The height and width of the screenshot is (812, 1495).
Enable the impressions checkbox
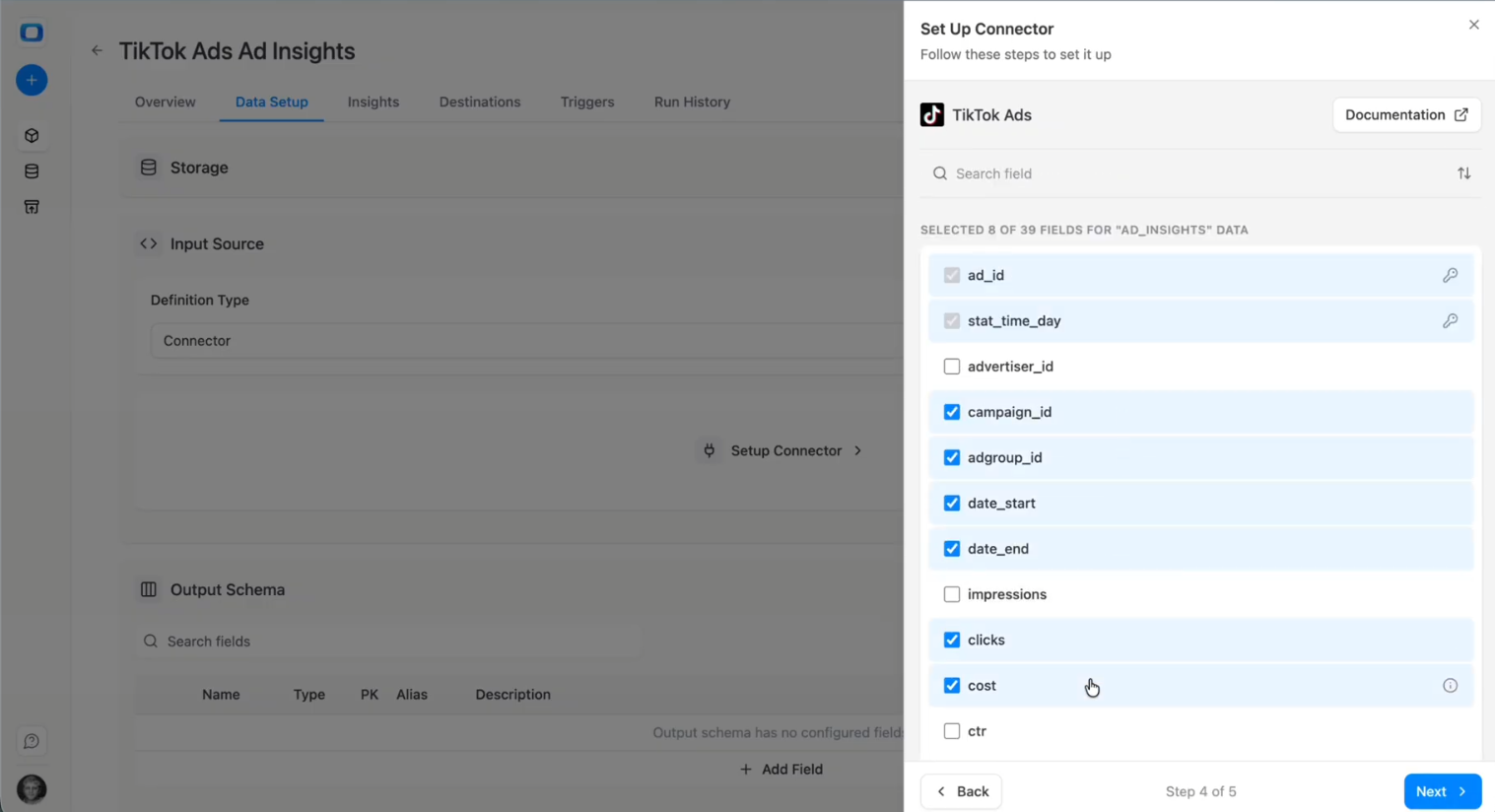pyautogui.click(x=951, y=593)
